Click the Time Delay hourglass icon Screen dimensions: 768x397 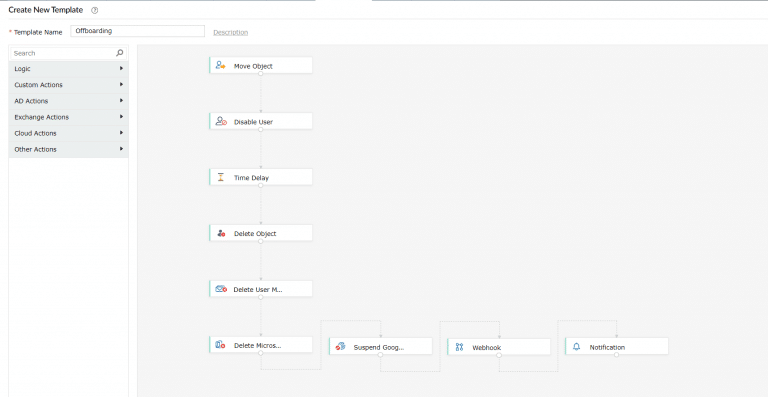pos(220,177)
